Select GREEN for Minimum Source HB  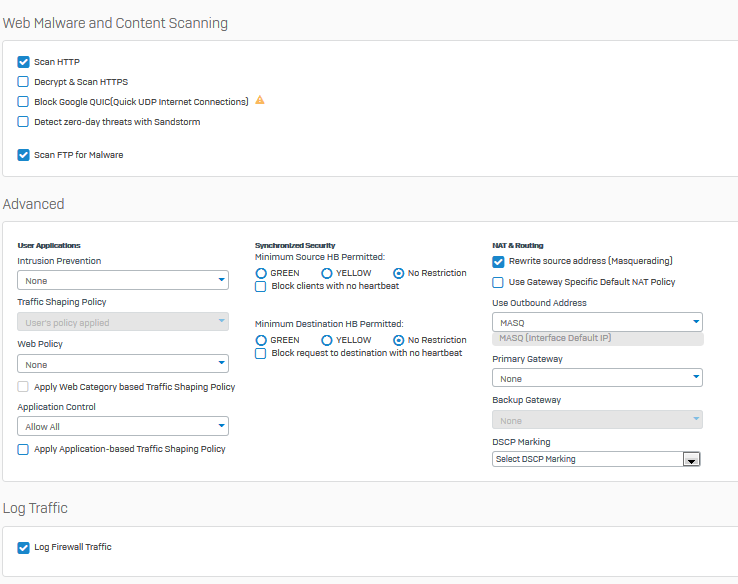tap(262, 273)
